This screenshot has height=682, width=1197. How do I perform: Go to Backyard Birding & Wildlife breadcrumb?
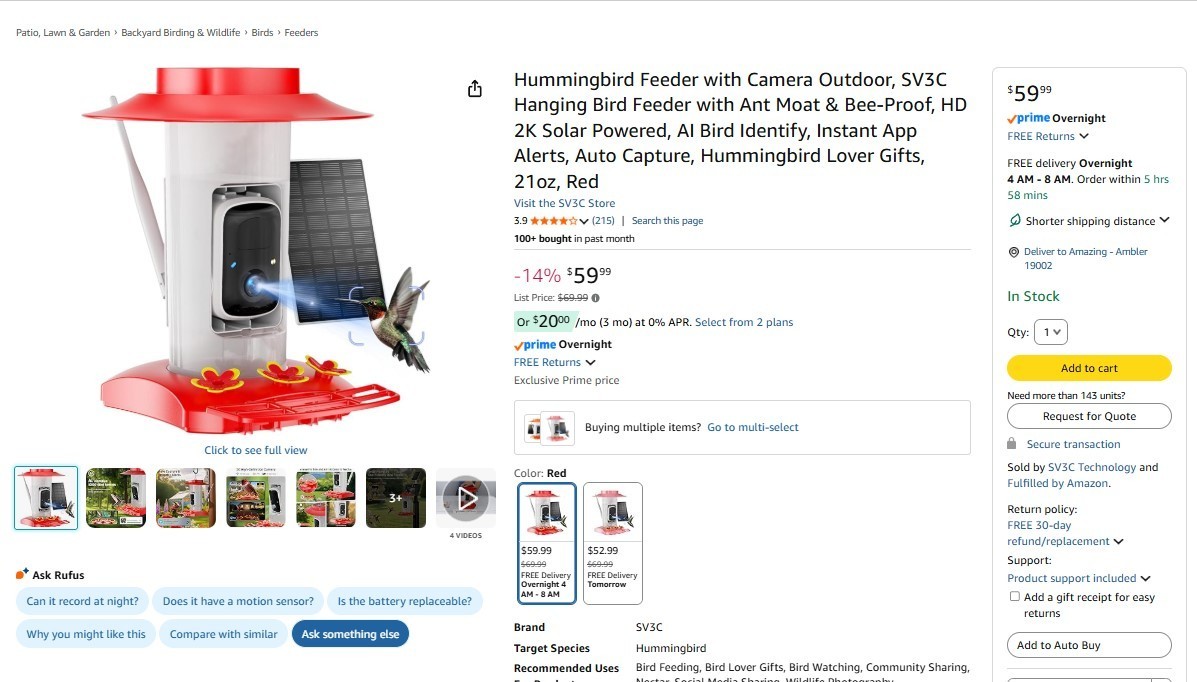(x=180, y=33)
